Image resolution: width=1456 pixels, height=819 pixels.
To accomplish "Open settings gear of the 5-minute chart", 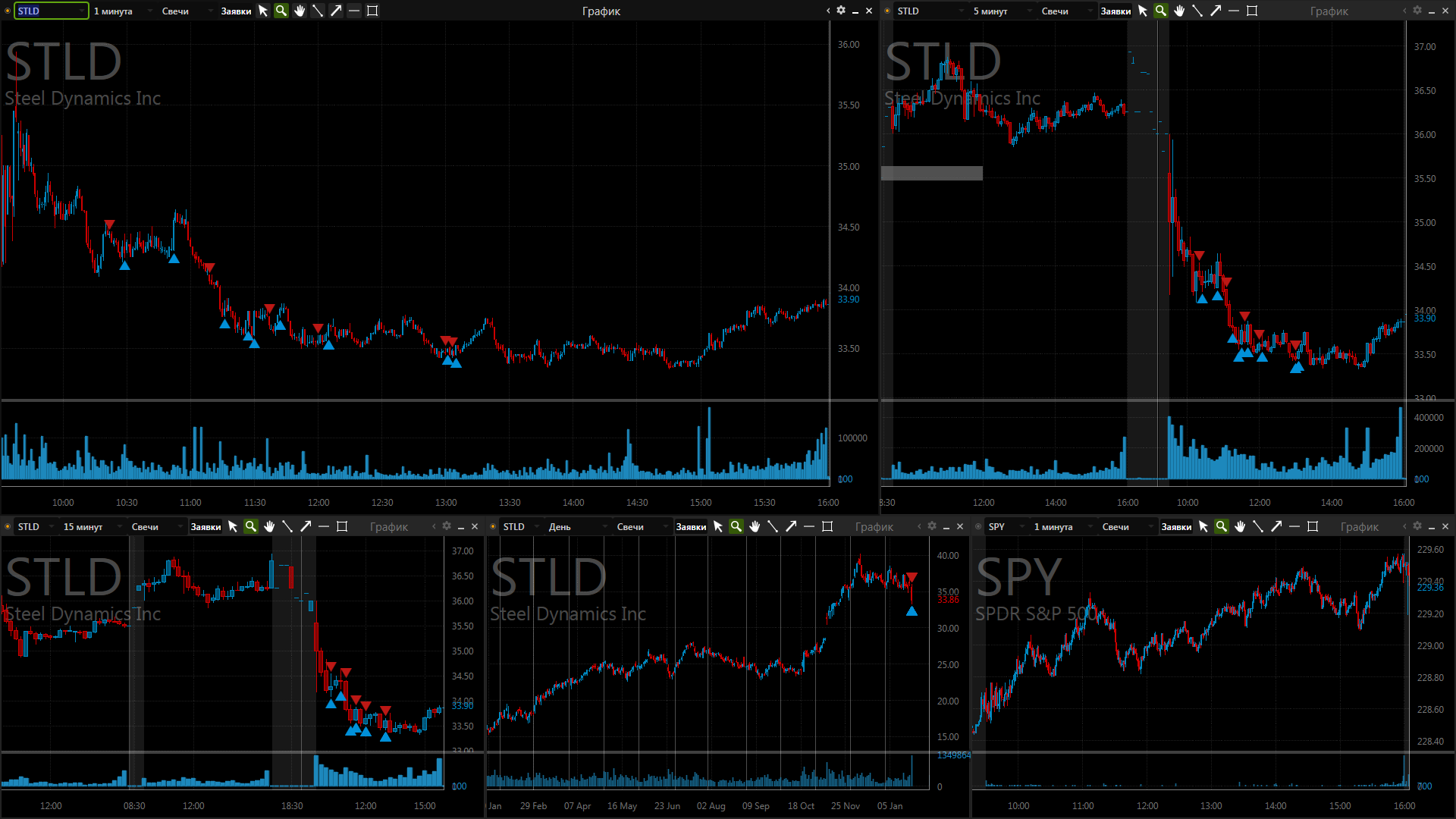I will [x=1417, y=11].
